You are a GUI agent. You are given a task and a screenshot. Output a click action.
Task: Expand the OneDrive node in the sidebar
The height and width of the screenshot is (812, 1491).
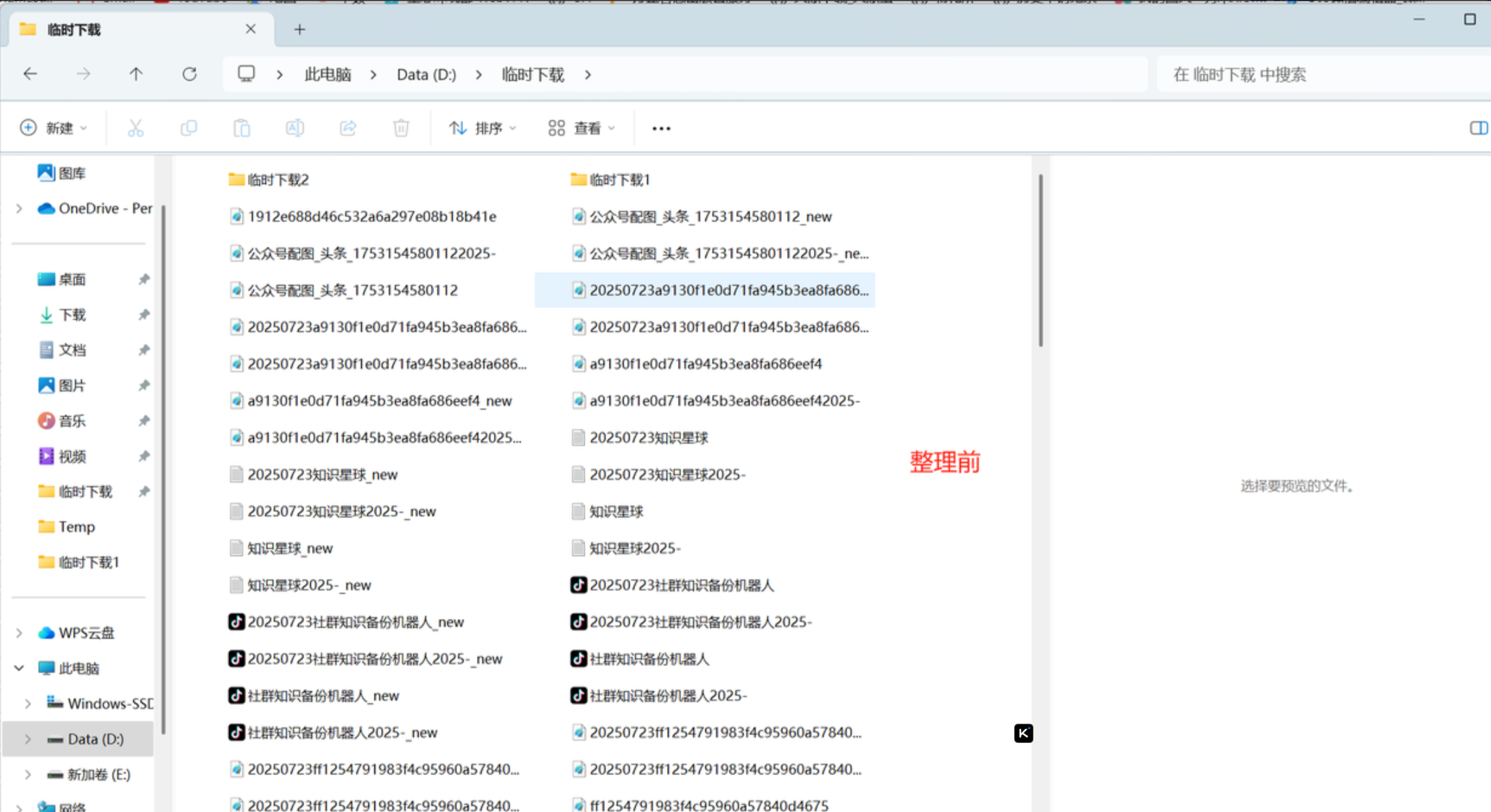(19, 208)
